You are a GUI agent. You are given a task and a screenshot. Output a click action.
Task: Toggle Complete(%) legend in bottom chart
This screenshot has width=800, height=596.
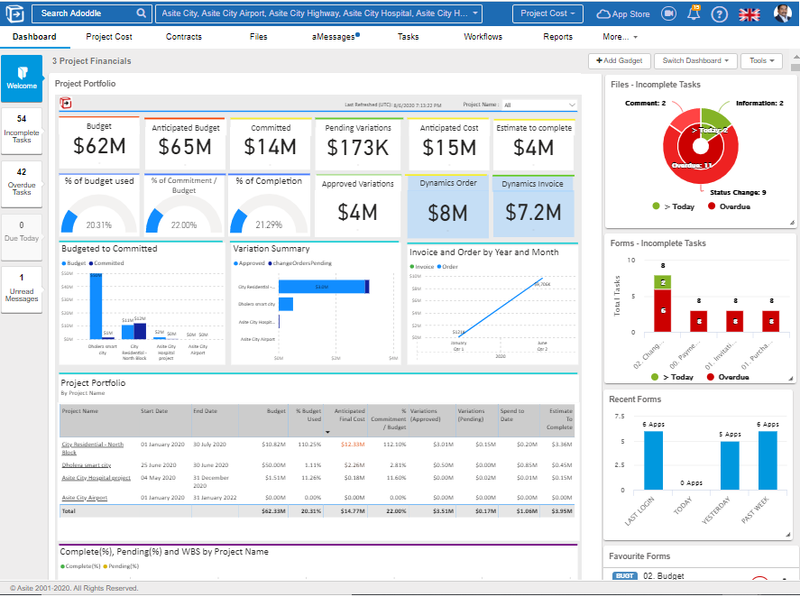[81, 566]
